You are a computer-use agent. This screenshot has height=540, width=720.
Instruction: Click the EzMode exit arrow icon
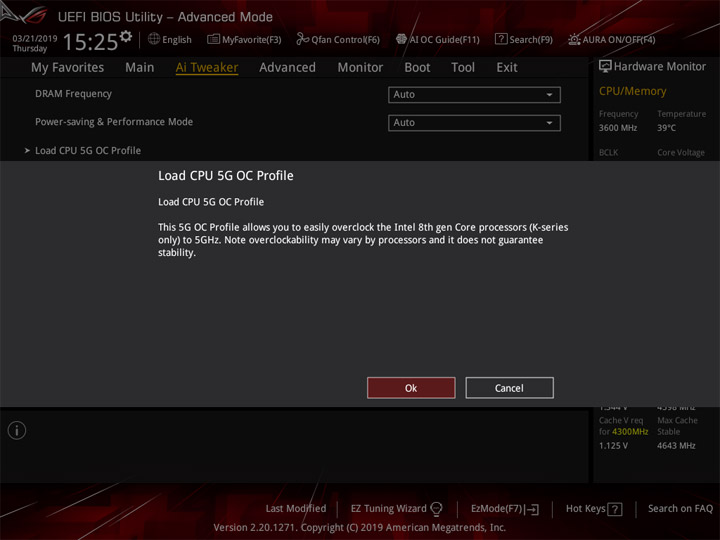(x=532, y=509)
